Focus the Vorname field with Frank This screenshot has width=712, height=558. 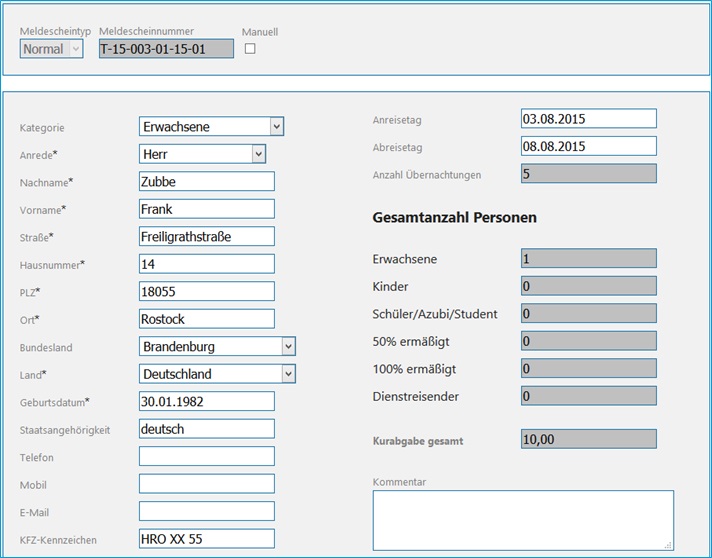[x=207, y=209]
